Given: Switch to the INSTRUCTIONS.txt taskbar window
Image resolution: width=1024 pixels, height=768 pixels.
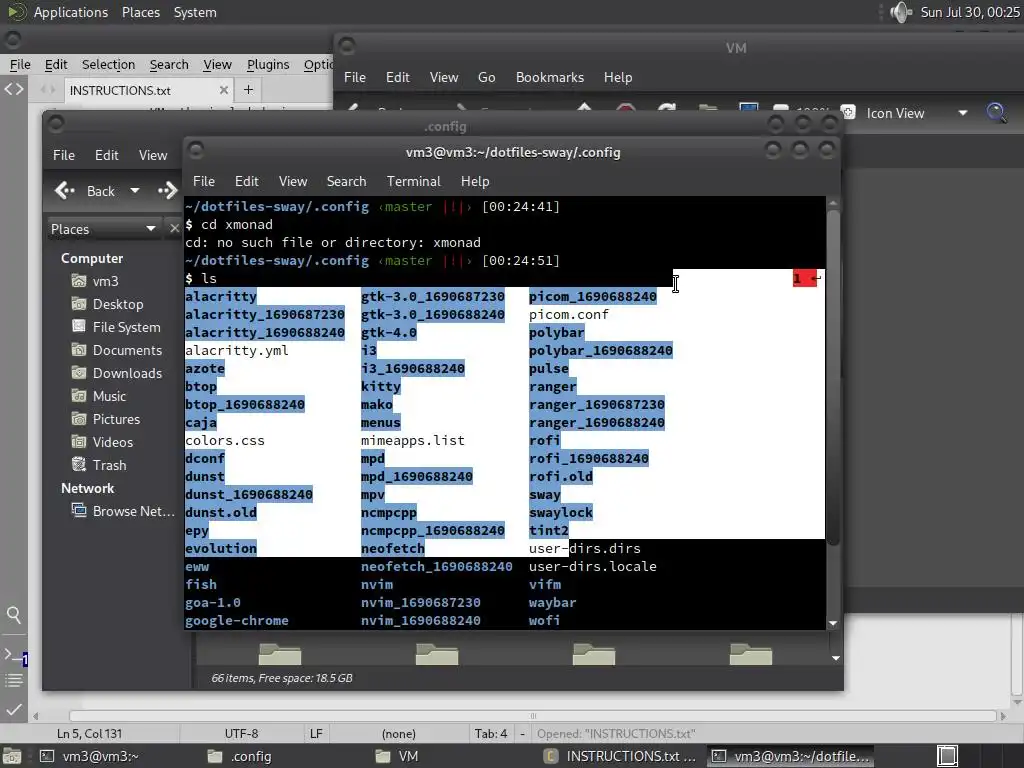Looking at the screenshot, I should click(x=620, y=756).
